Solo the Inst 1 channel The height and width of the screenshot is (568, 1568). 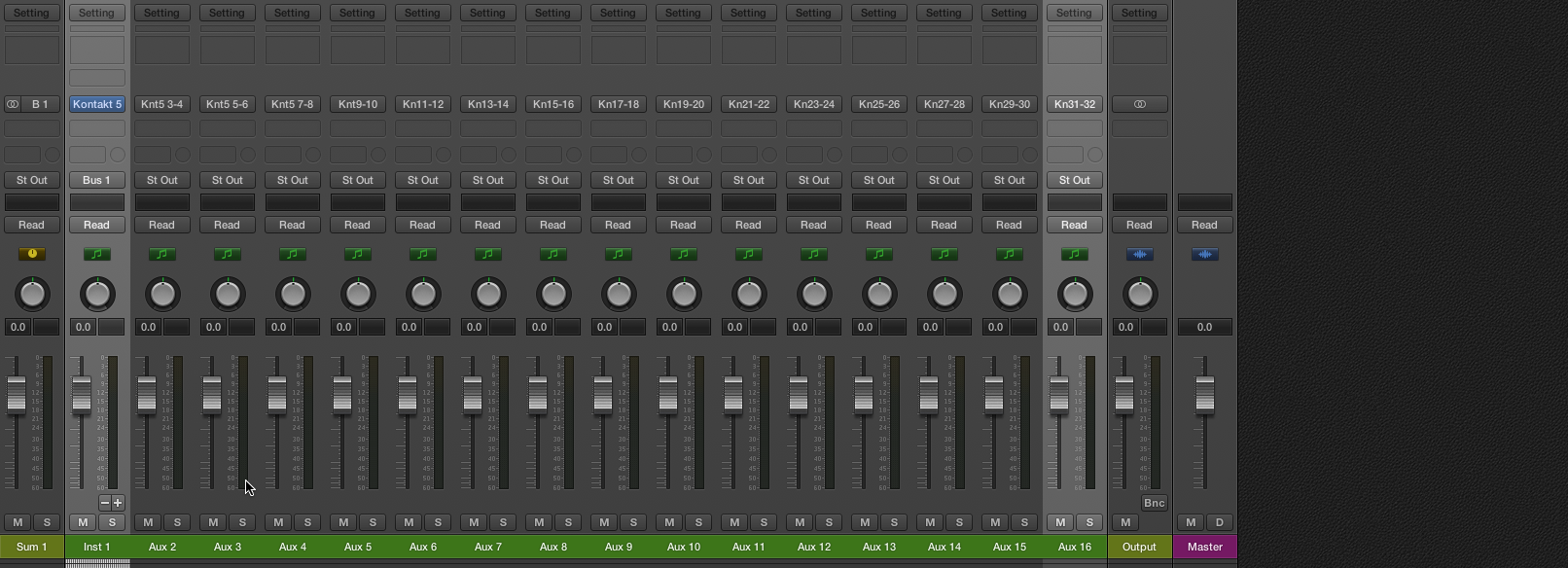pos(112,522)
